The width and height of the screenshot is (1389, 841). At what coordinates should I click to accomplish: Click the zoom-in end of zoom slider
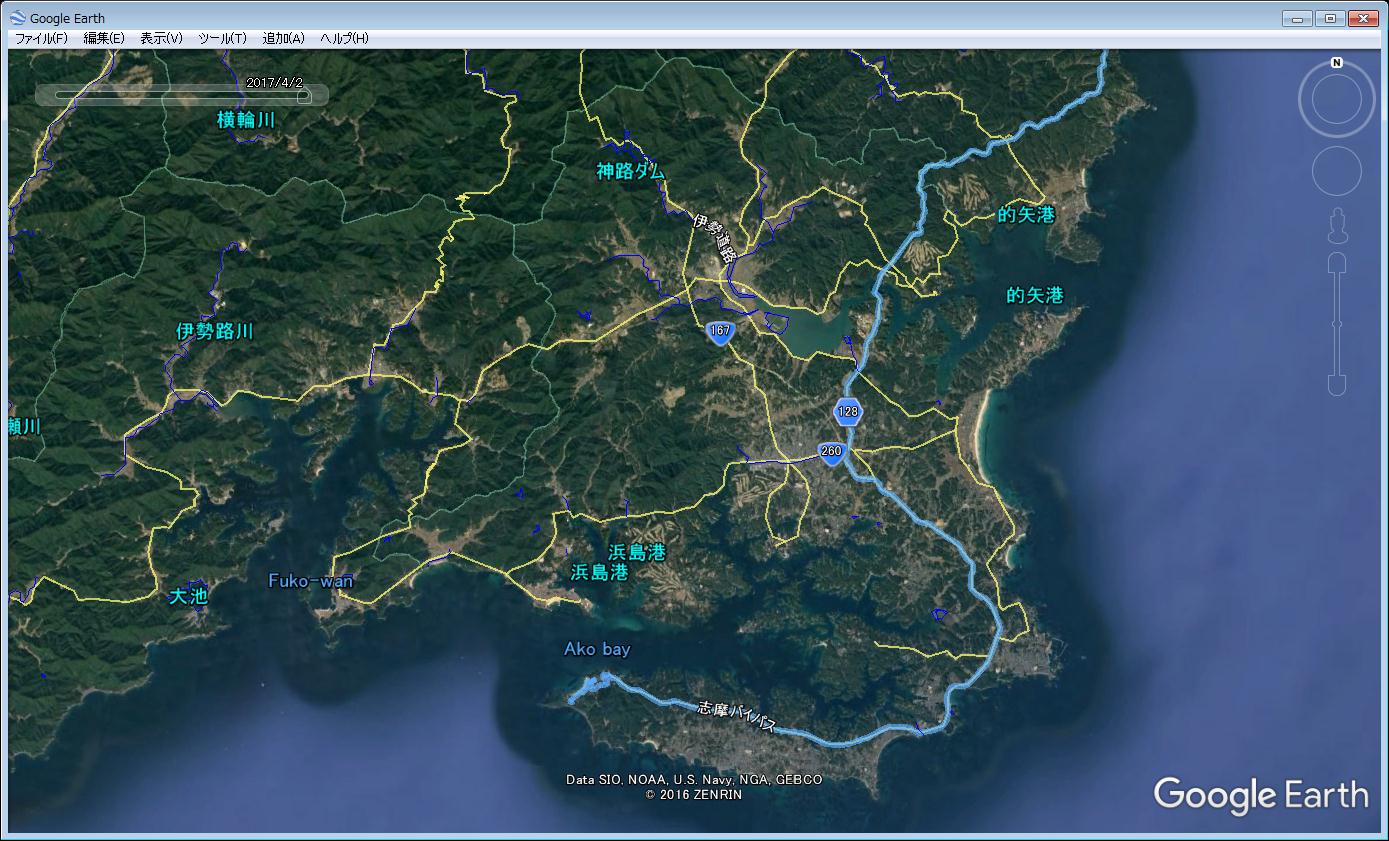[1337, 263]
